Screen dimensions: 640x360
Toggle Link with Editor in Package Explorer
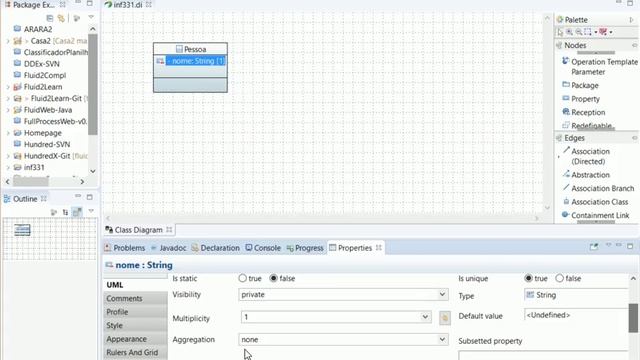click(61, 18)
